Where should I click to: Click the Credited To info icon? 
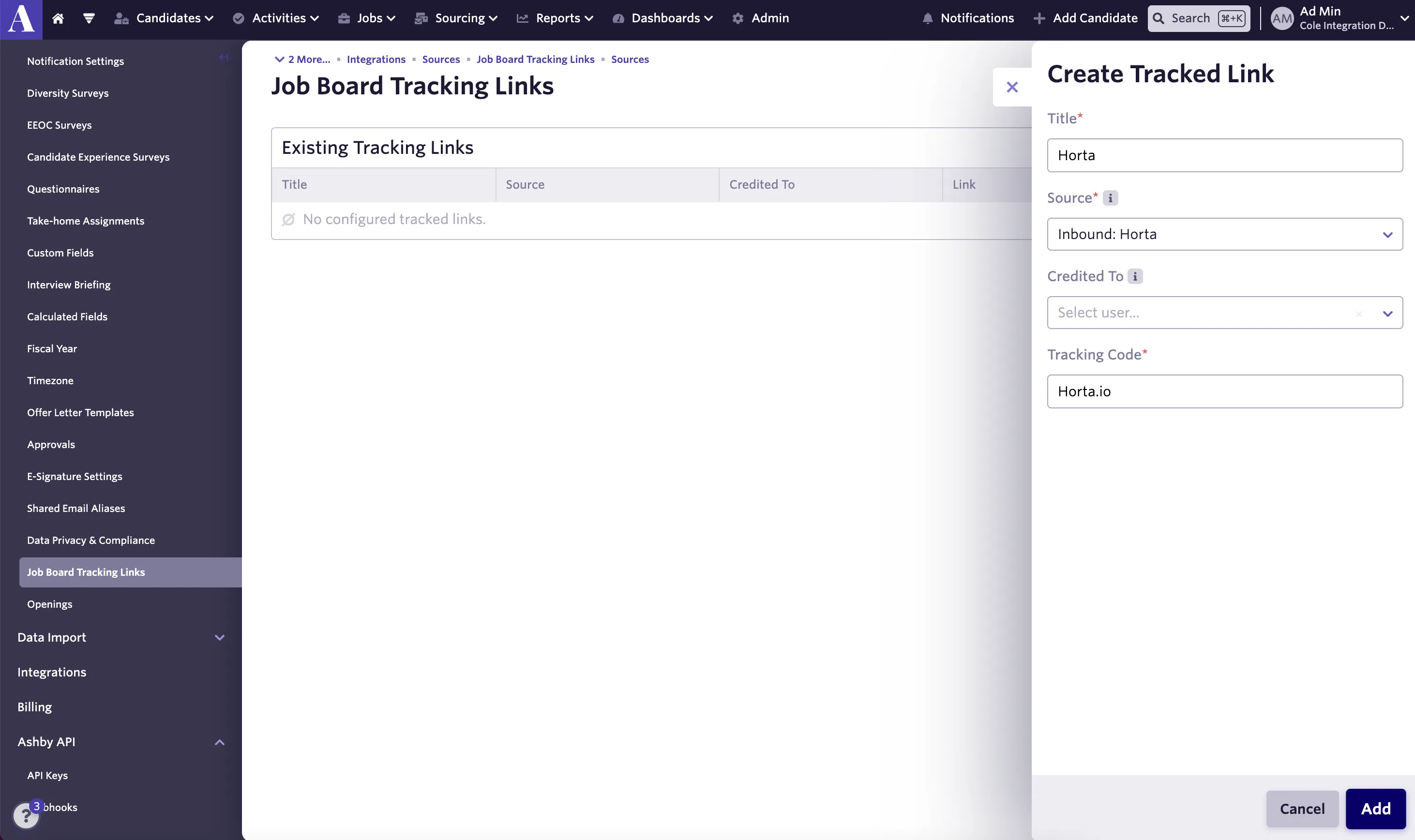point(1135,276)
